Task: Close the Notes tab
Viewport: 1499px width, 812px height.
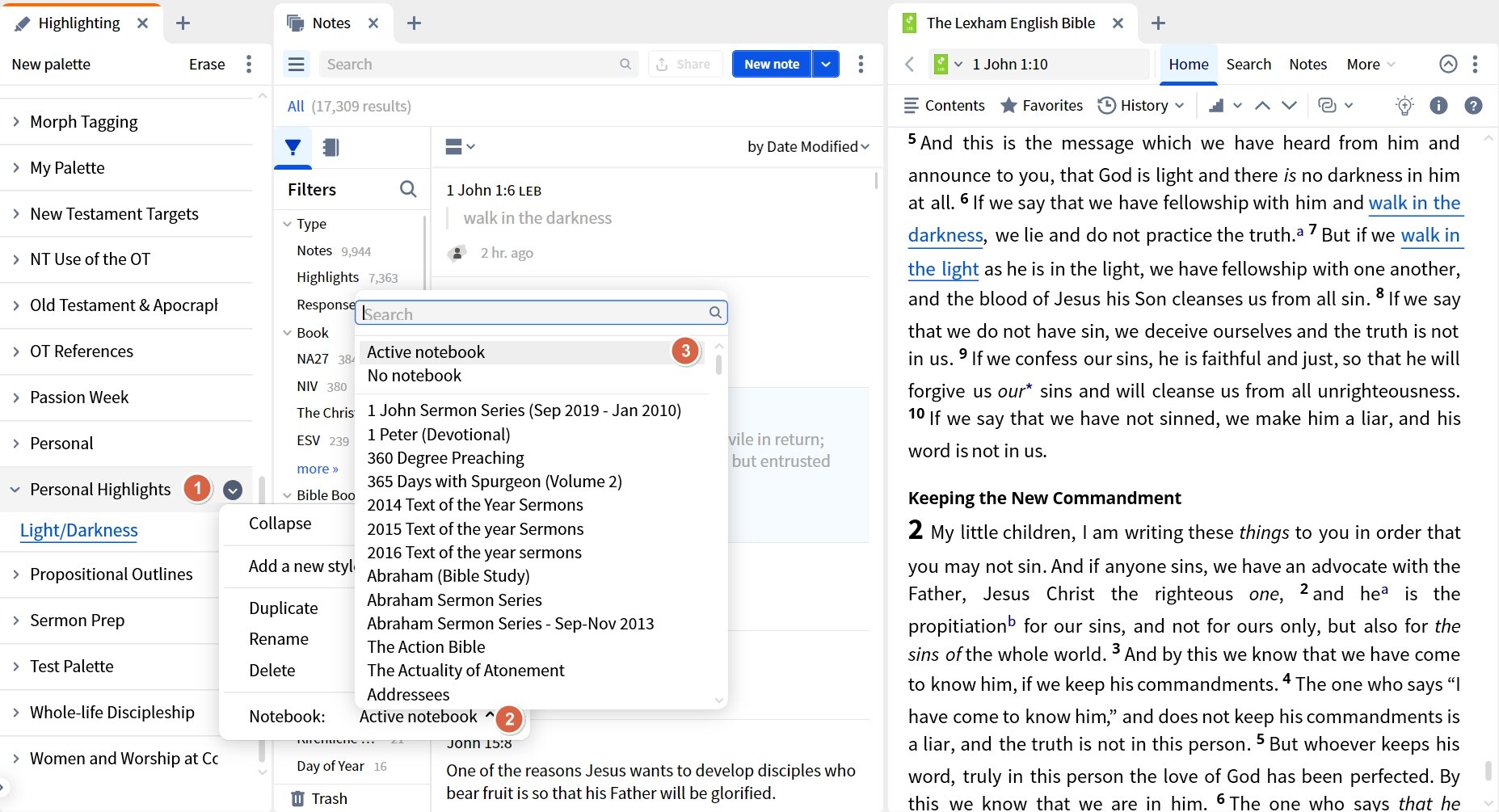Action: tap(373, 23)
